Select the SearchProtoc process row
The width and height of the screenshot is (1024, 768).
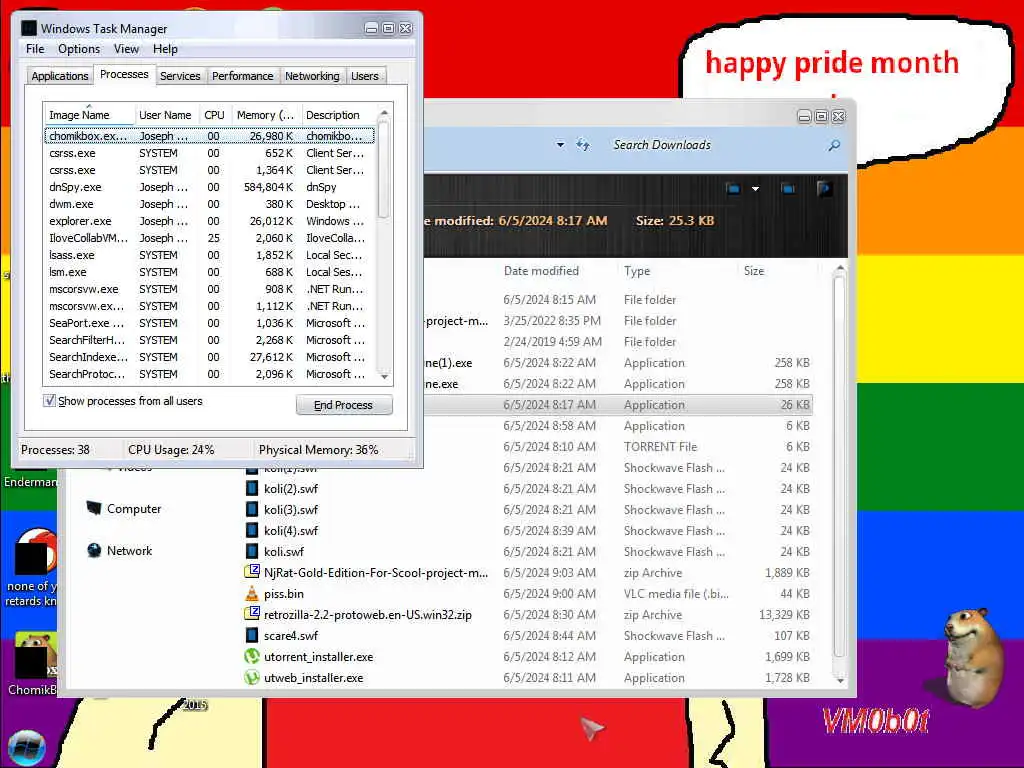[x=209, y=374]
